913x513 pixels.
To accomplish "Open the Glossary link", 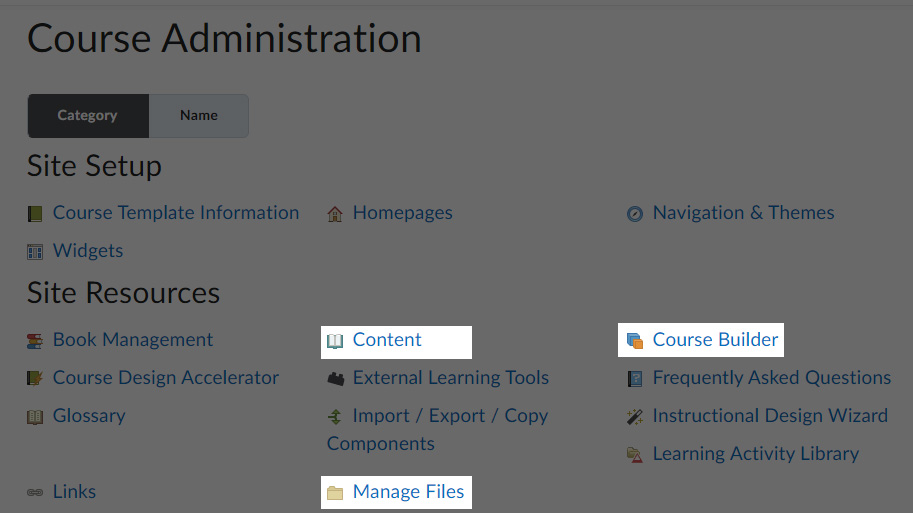I will [89, 416].
